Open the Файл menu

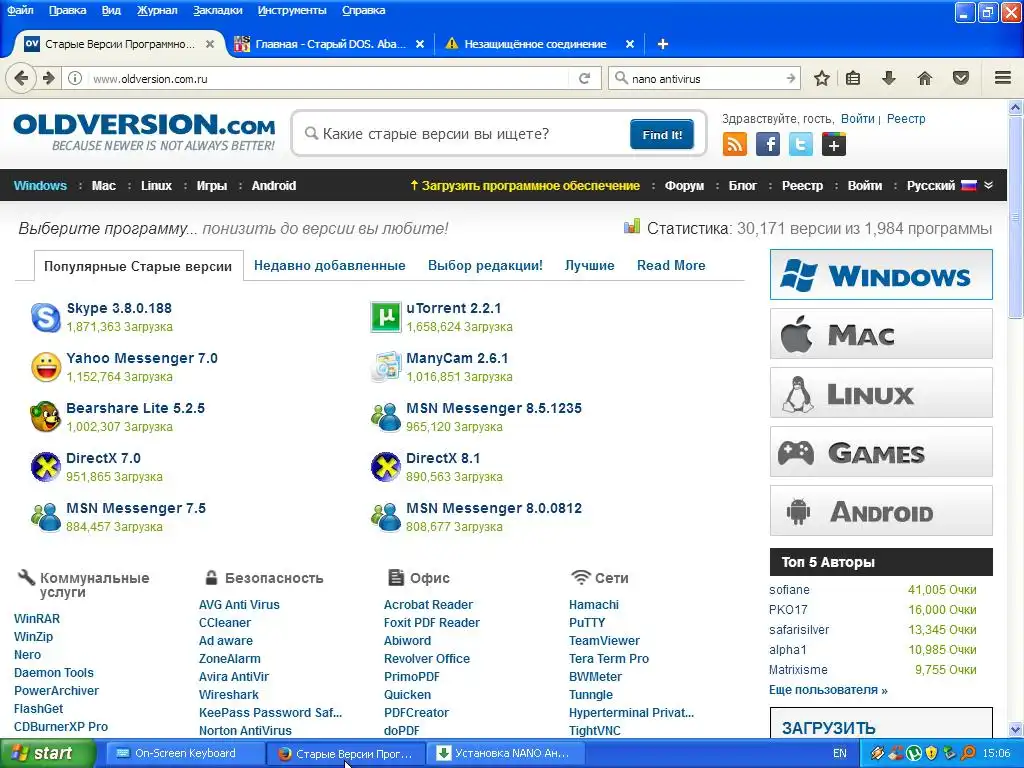(x=20, y=10)
